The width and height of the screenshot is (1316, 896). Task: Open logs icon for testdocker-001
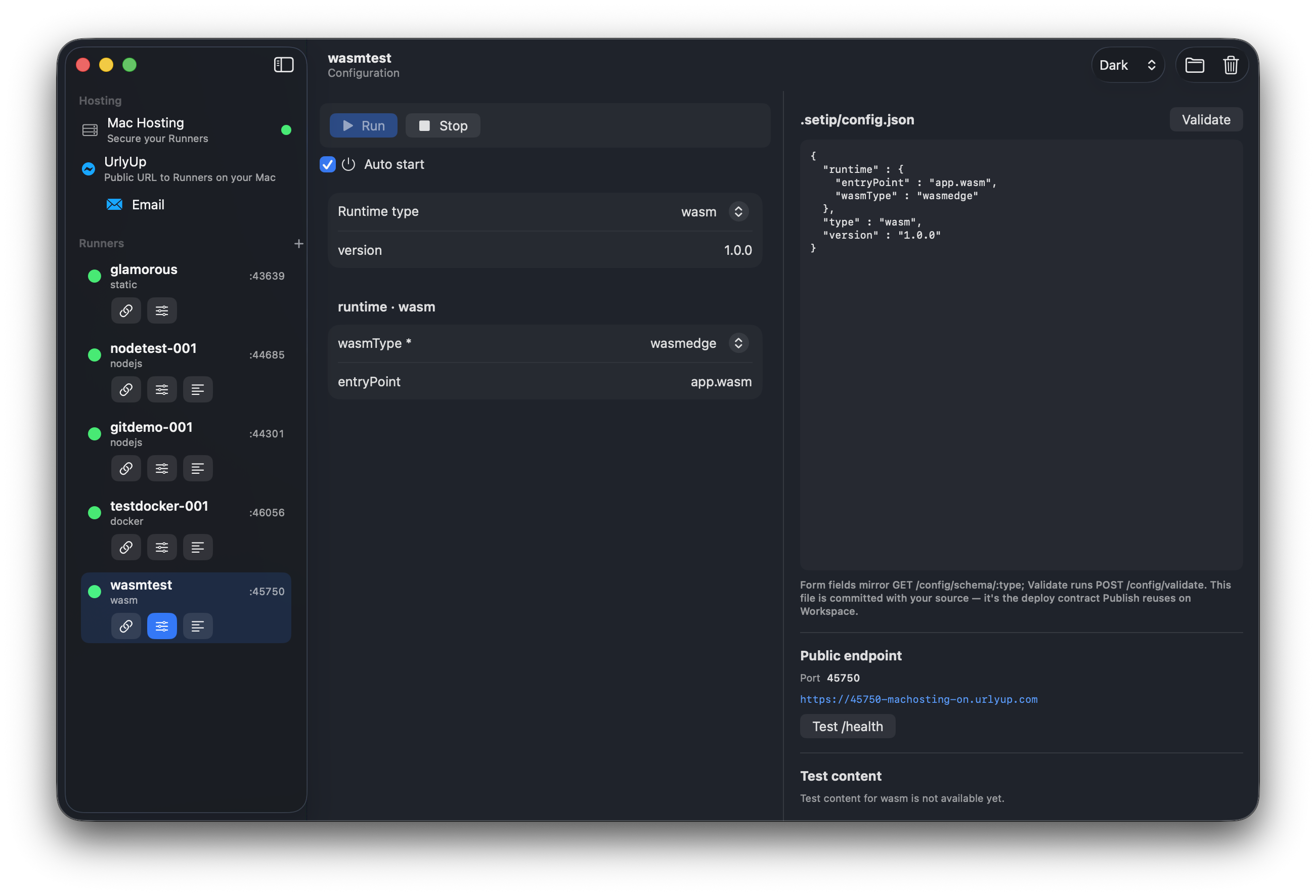pyautogui.click(x=198, y=547)
